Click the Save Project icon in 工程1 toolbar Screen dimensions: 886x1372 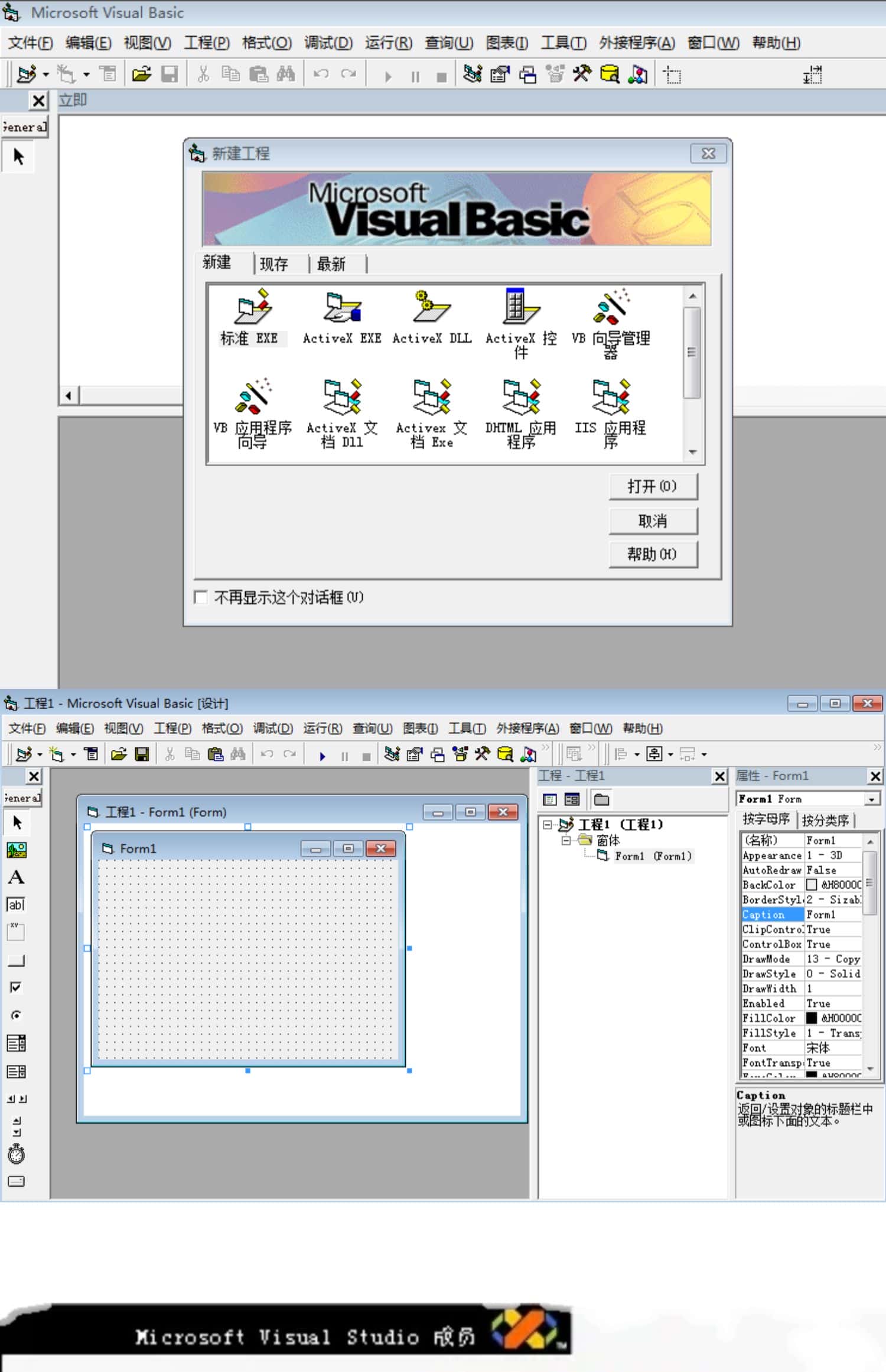point(142,754)
